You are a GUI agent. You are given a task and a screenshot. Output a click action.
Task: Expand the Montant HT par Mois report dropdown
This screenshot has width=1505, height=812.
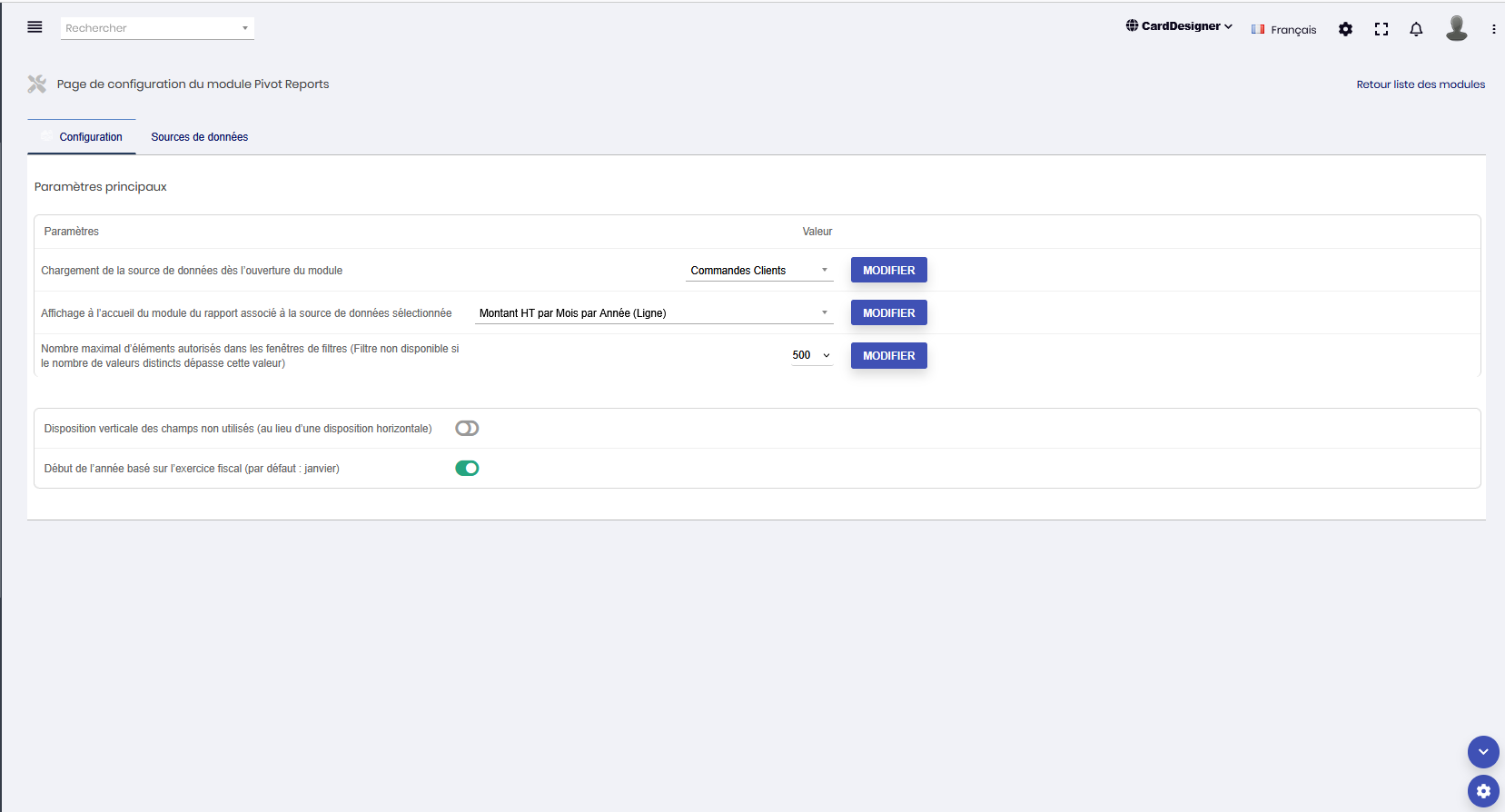(x=654, y=313)
